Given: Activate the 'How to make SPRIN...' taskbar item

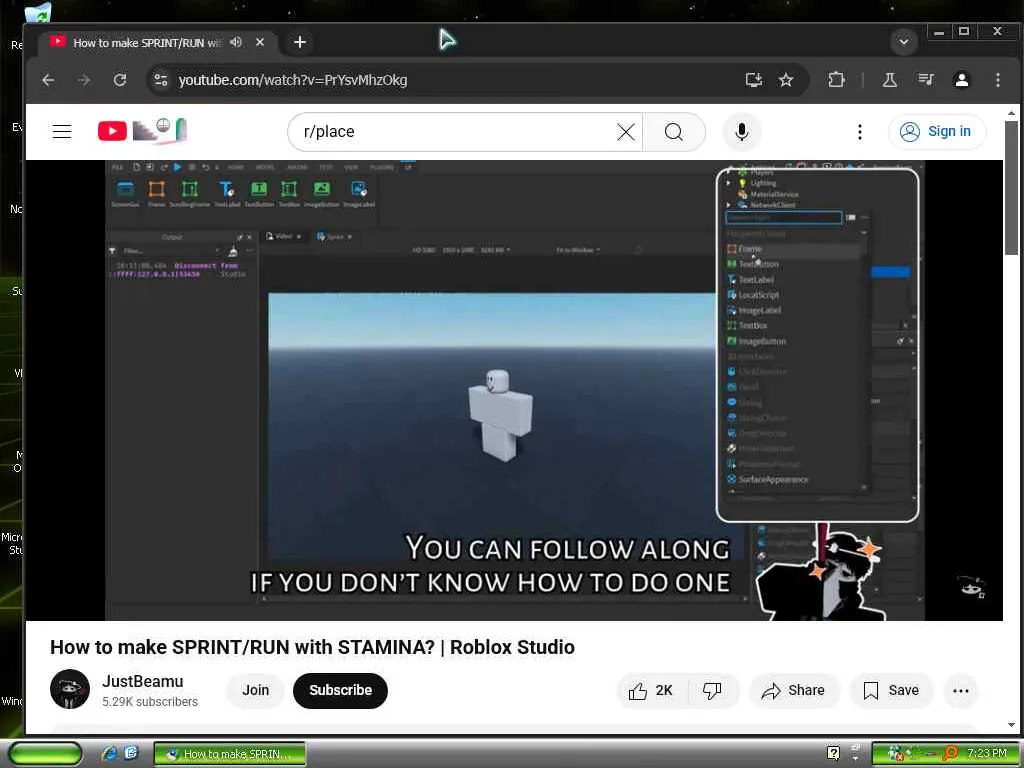Looking at the screenshot, I should [230, 754].
